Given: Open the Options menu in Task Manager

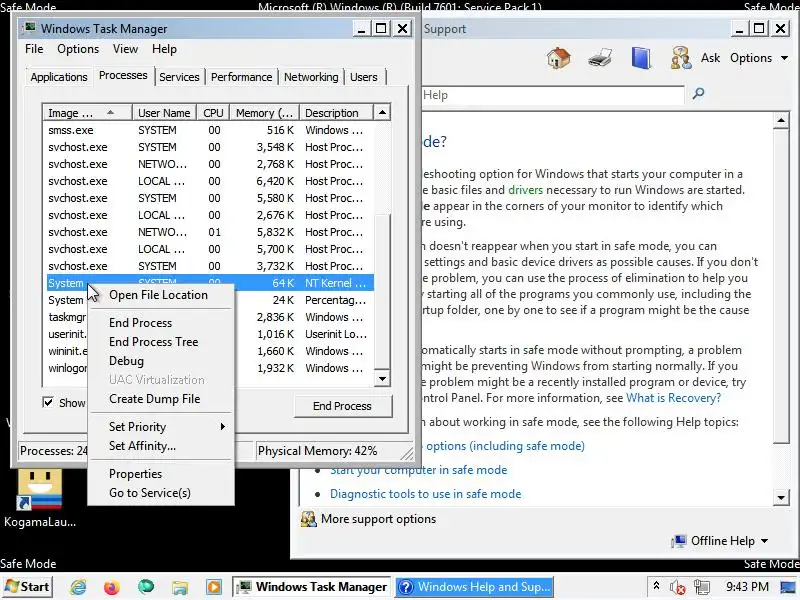Looking at the screenshot, I should click(78, 49).
